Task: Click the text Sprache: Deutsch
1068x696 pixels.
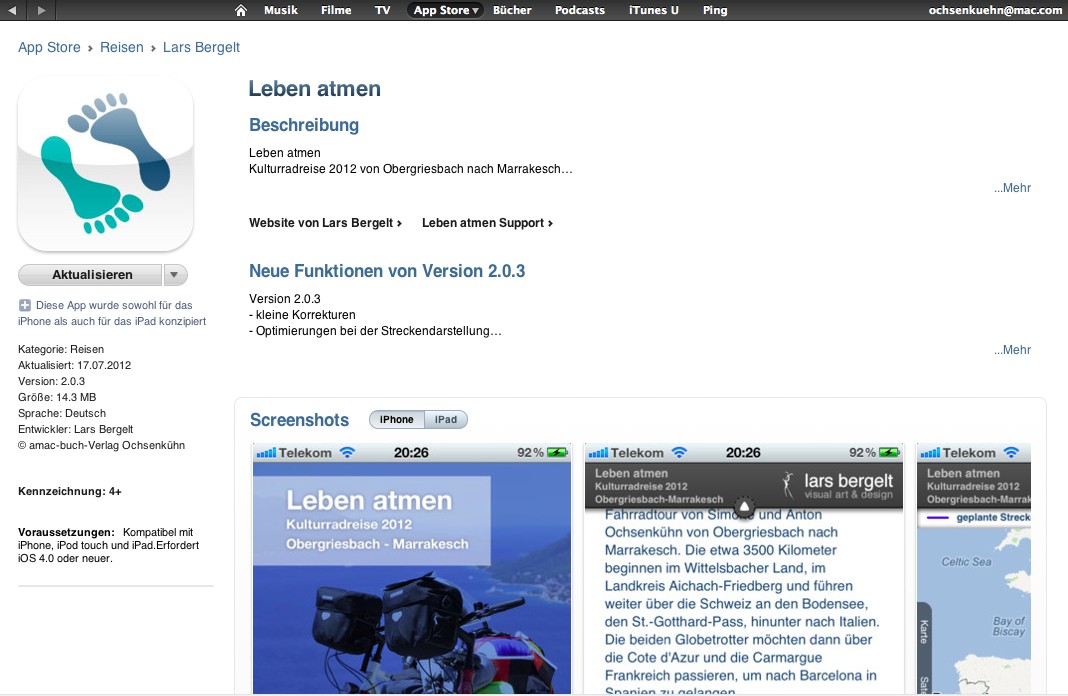Action: point(62,413)
